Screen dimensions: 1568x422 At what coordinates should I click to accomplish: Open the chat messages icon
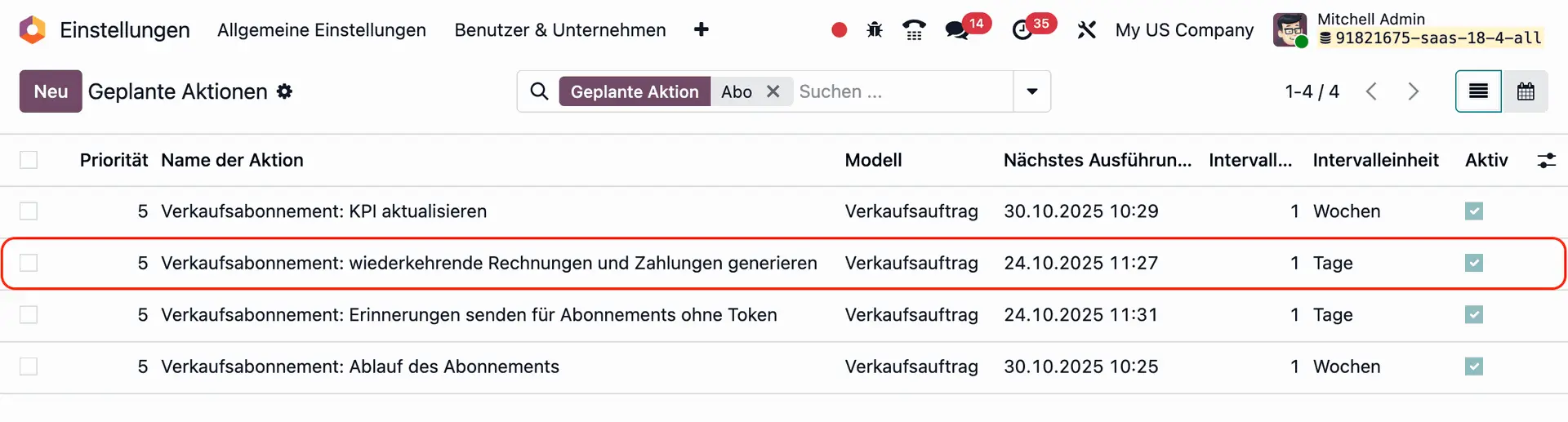(x=955, y=31)
